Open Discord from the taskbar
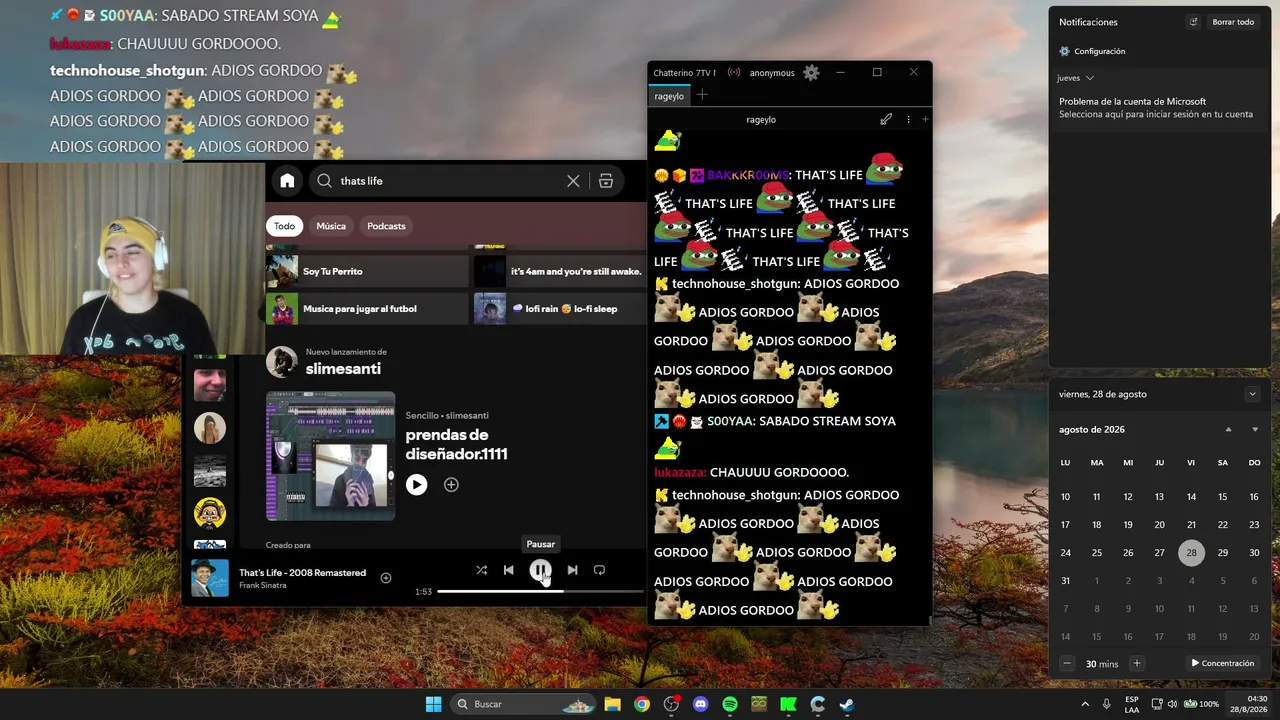The width and height of the screenshot is (1280, 720). (x=700, y=704)
